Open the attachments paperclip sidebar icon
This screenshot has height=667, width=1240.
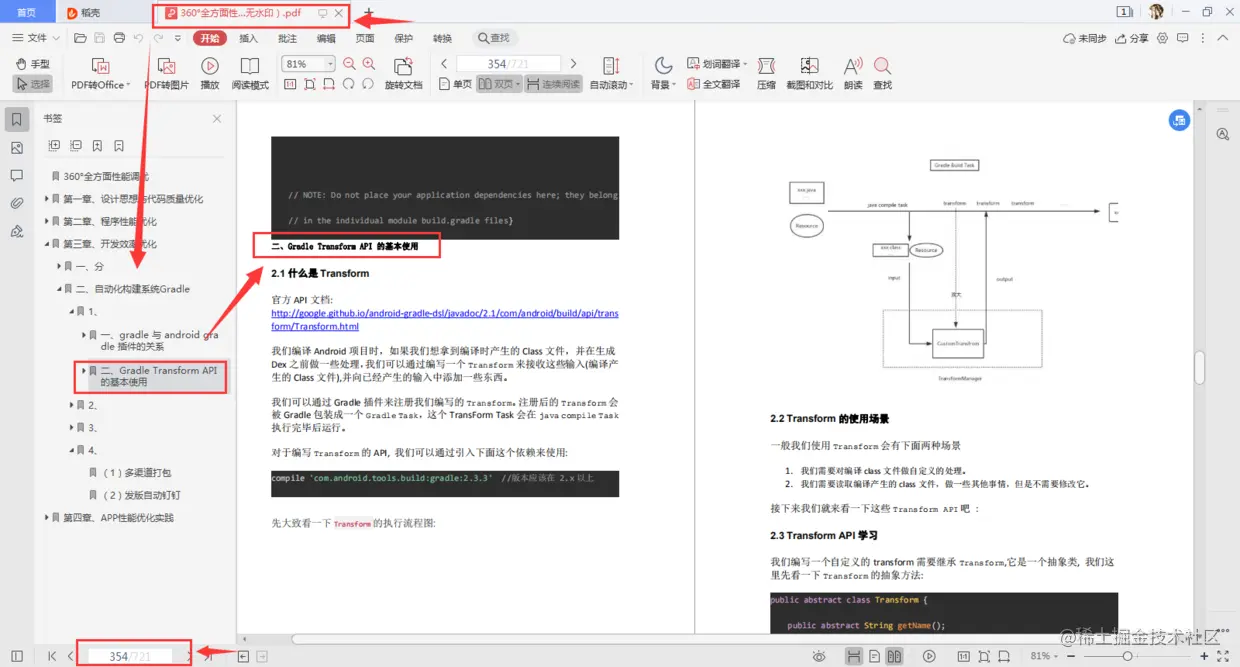[16, 204]
